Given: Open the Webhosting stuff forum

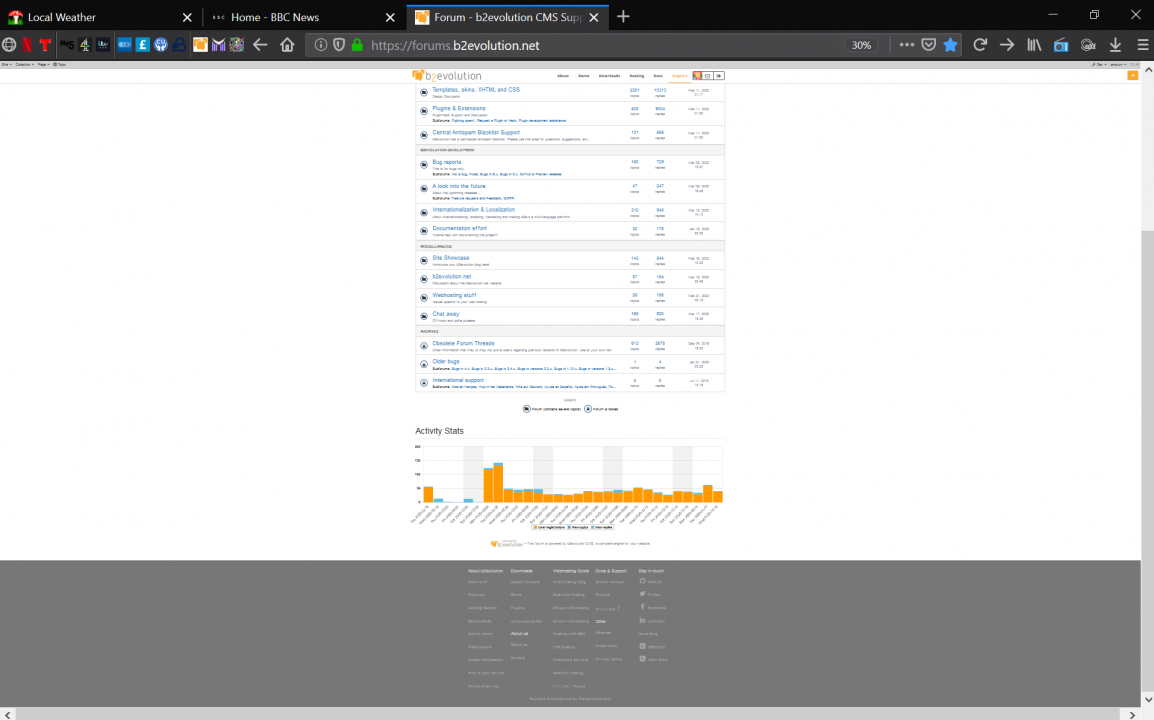Looking at the screenshot, I should pyautogui.click(x=454, y=295).
